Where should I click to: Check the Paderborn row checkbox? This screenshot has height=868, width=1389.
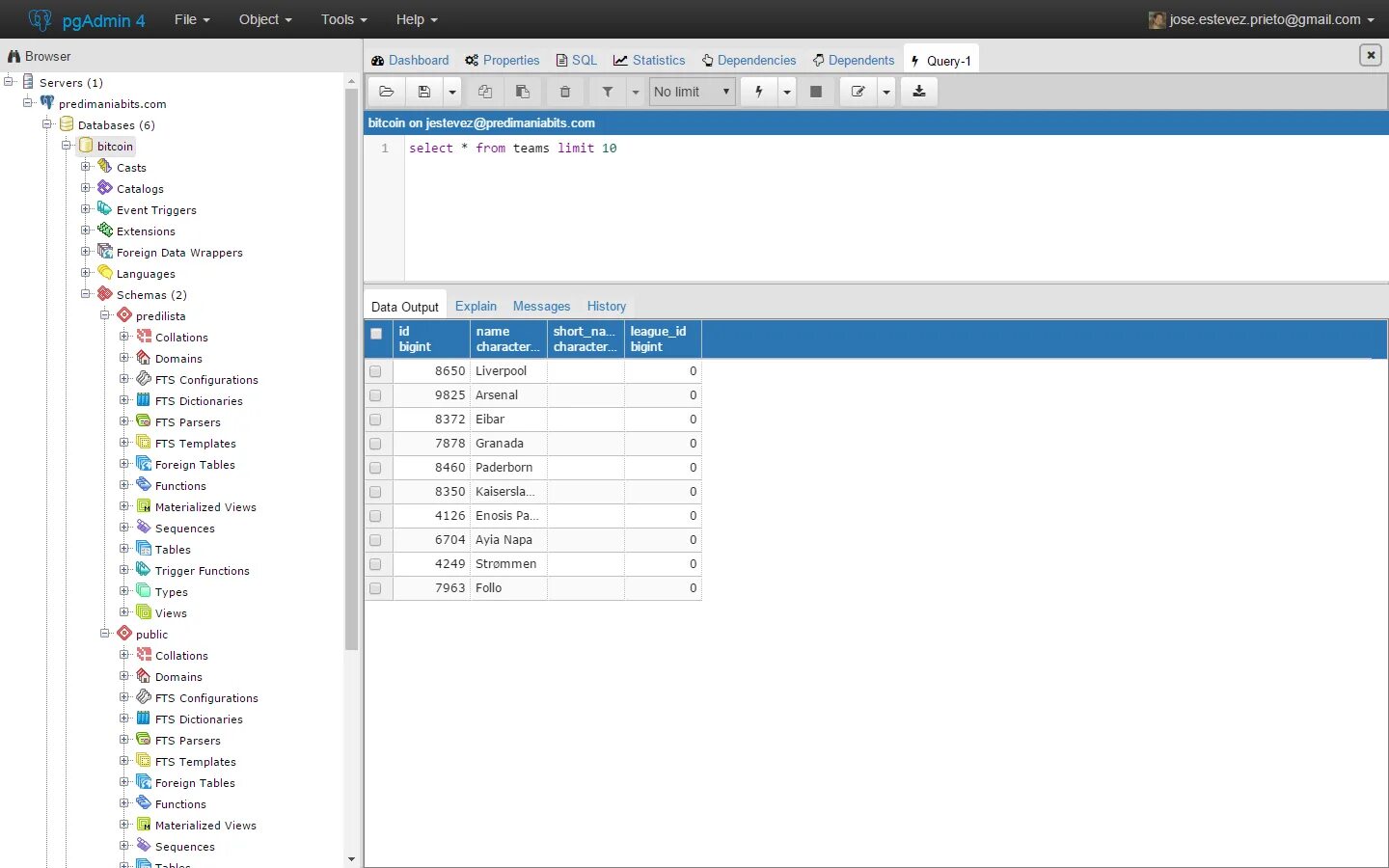(x=375, y=468)
